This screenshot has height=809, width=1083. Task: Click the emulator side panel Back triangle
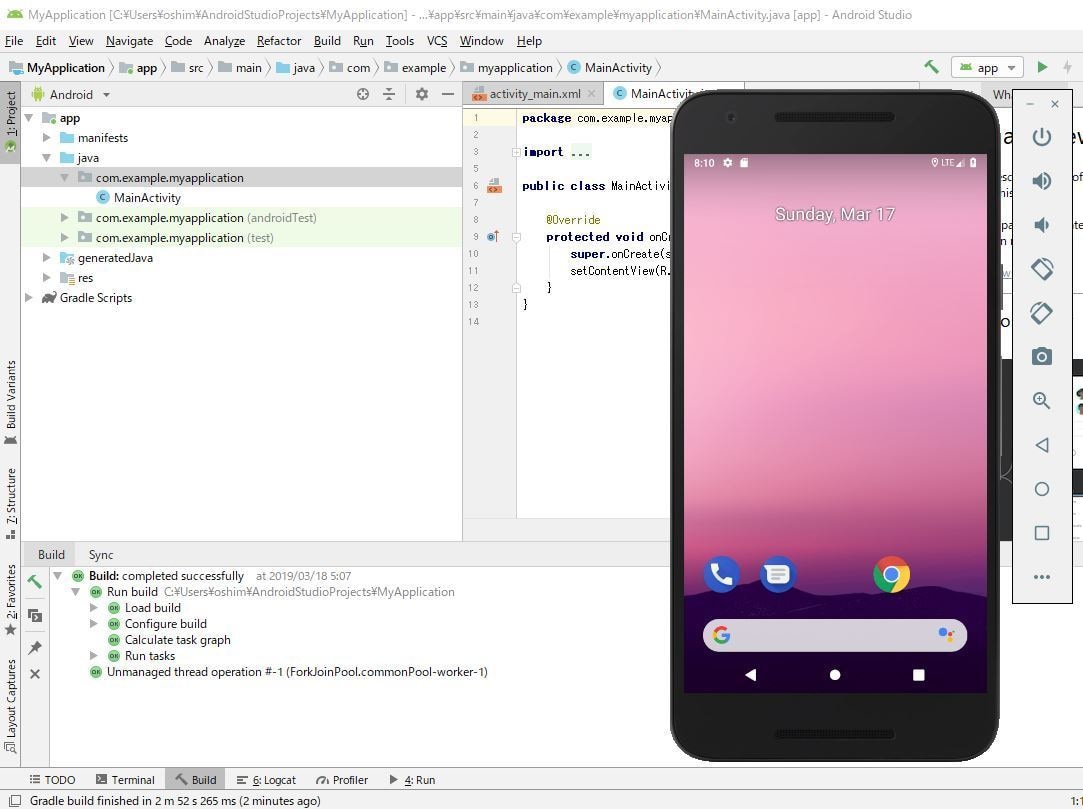click(1042, 445)
